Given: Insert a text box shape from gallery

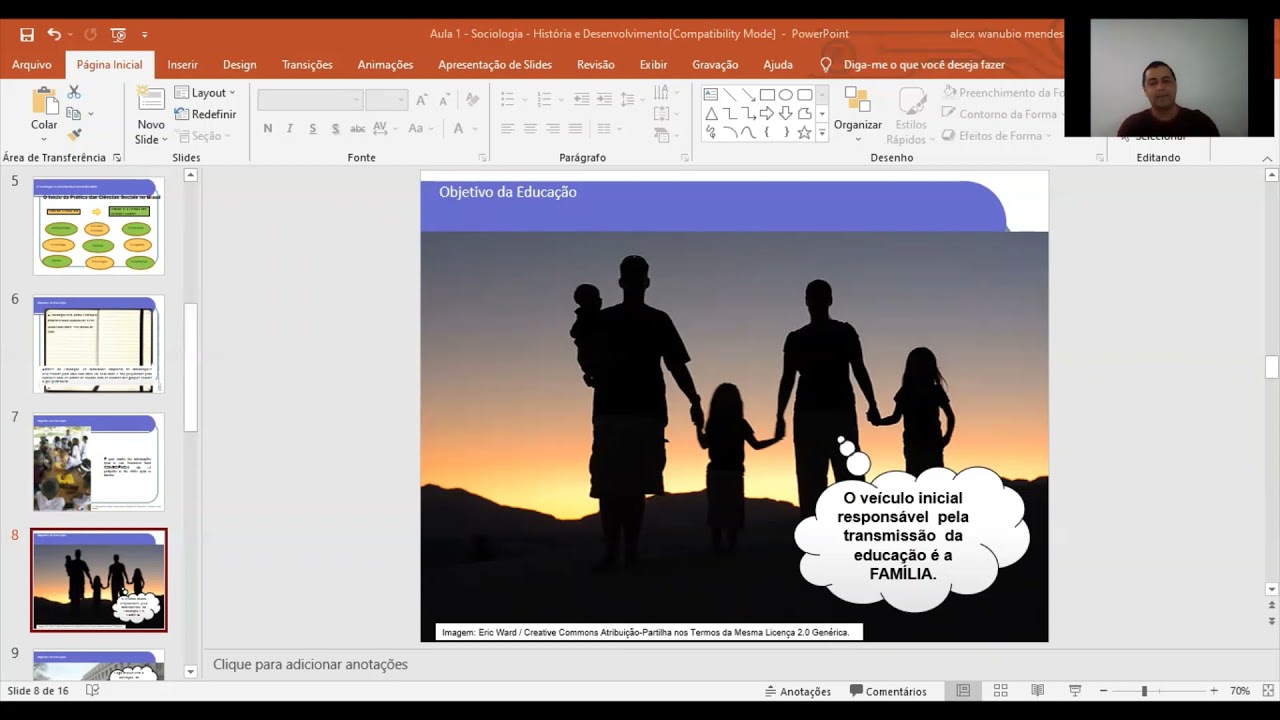Looking at the screenshot, I should pos(711,95).
